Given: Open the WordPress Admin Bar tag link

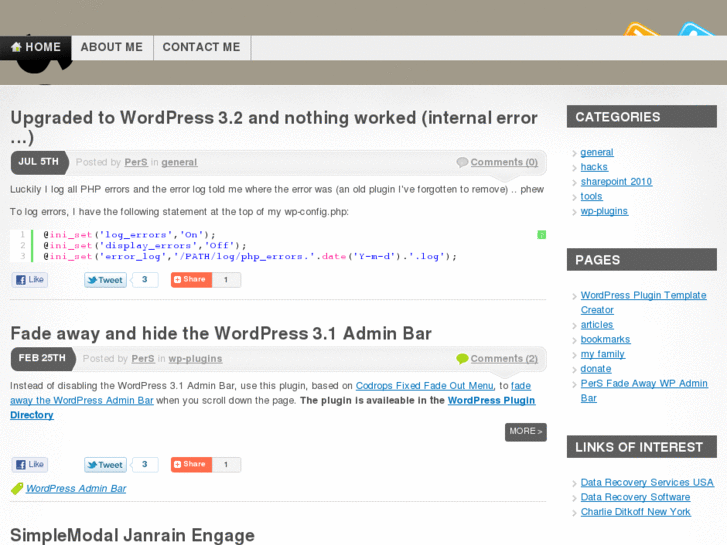Looking at the screenshot, I should 76,489.
